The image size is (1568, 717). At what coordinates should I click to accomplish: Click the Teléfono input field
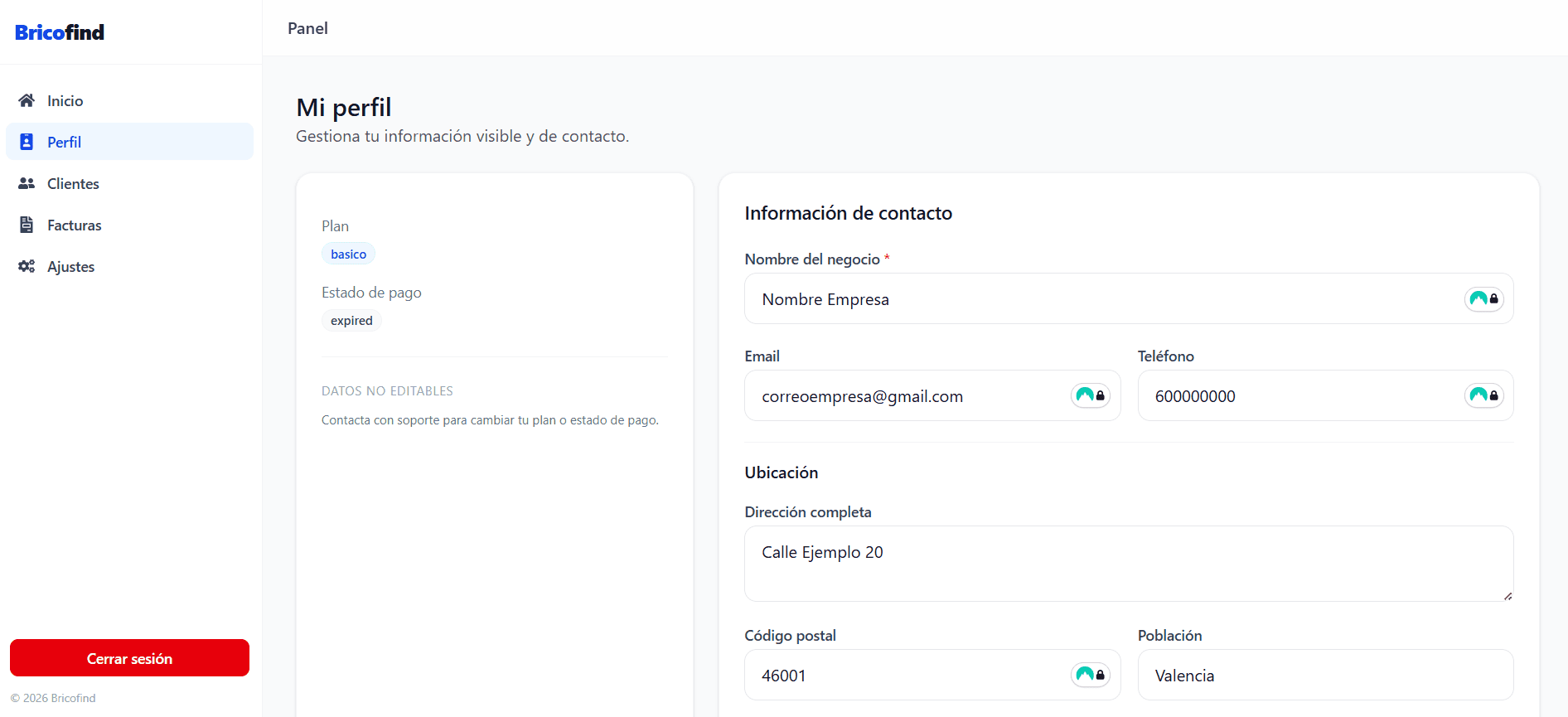1325,395
